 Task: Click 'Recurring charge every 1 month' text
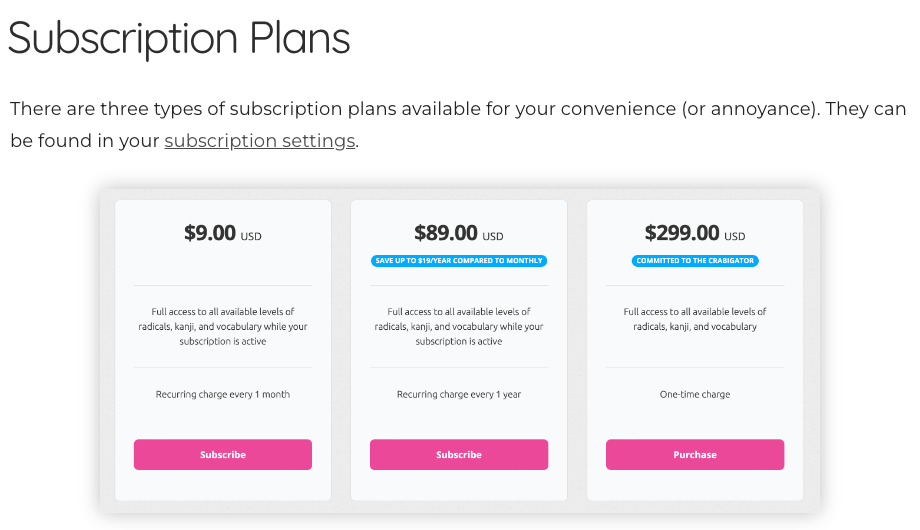tap(223, 394)
